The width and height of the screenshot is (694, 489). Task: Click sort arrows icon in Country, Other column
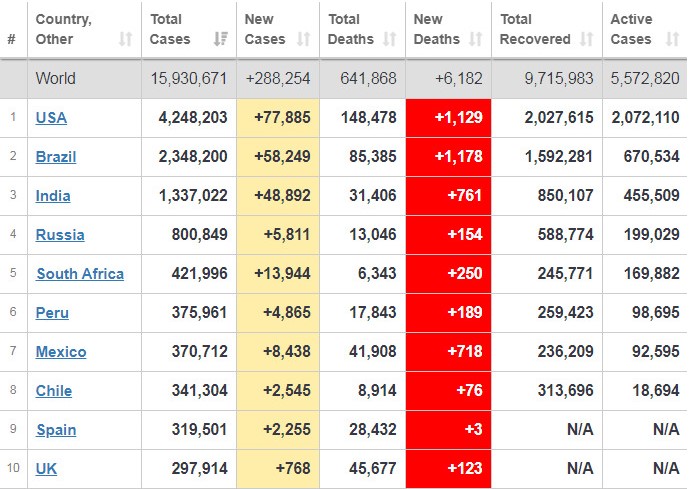(x=125, y=39)
